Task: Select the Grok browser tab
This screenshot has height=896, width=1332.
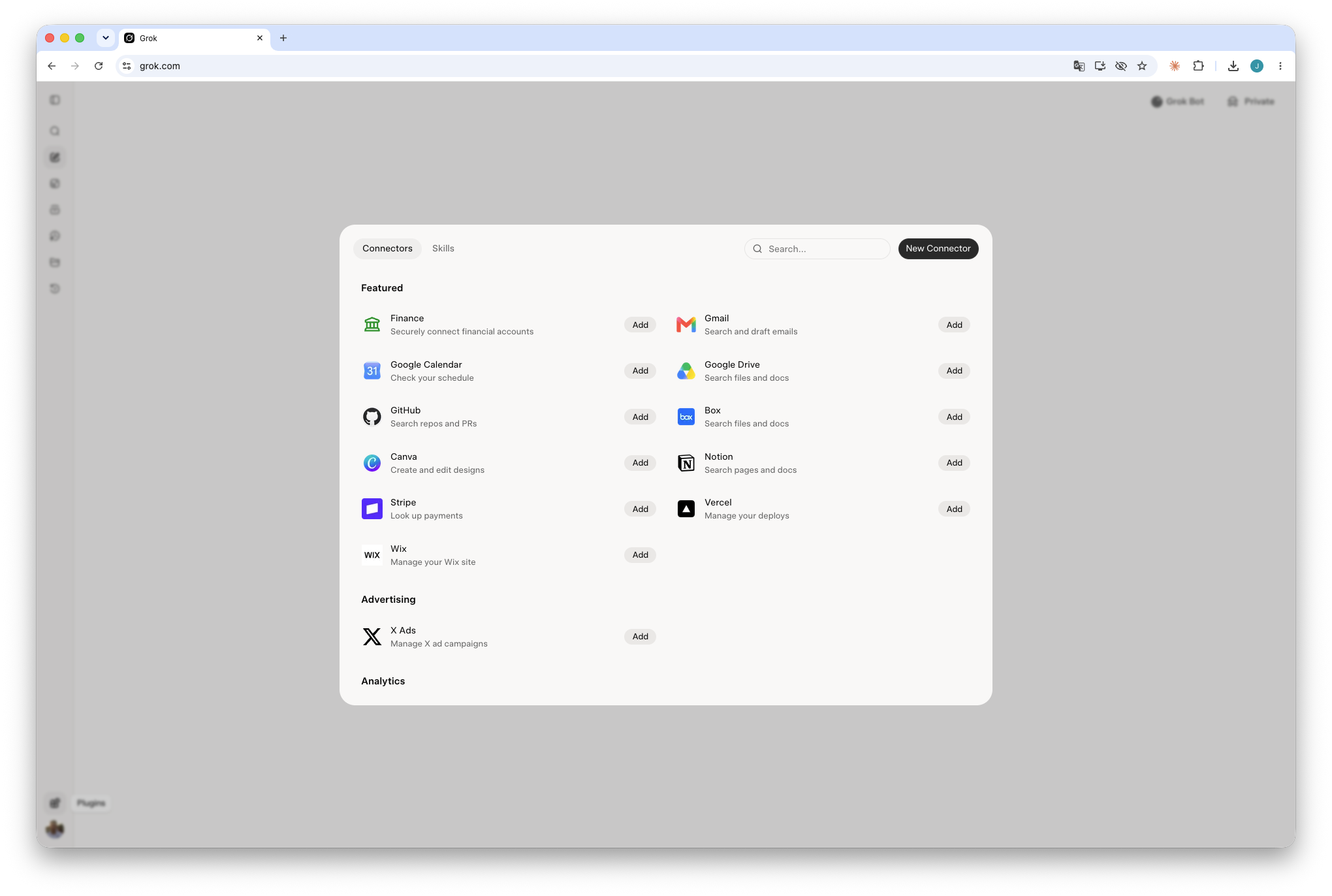Action: (195, 38)
